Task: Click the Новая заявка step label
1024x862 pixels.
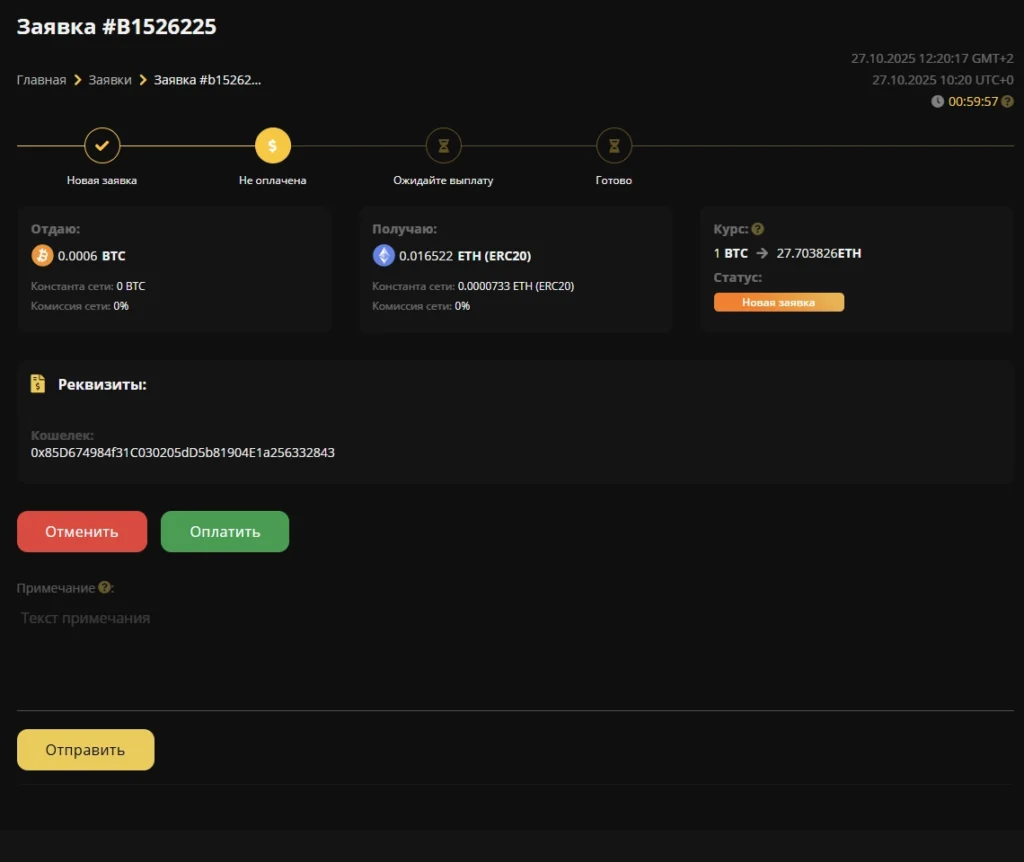Action: pyautogui.click(x=102, y=180)
